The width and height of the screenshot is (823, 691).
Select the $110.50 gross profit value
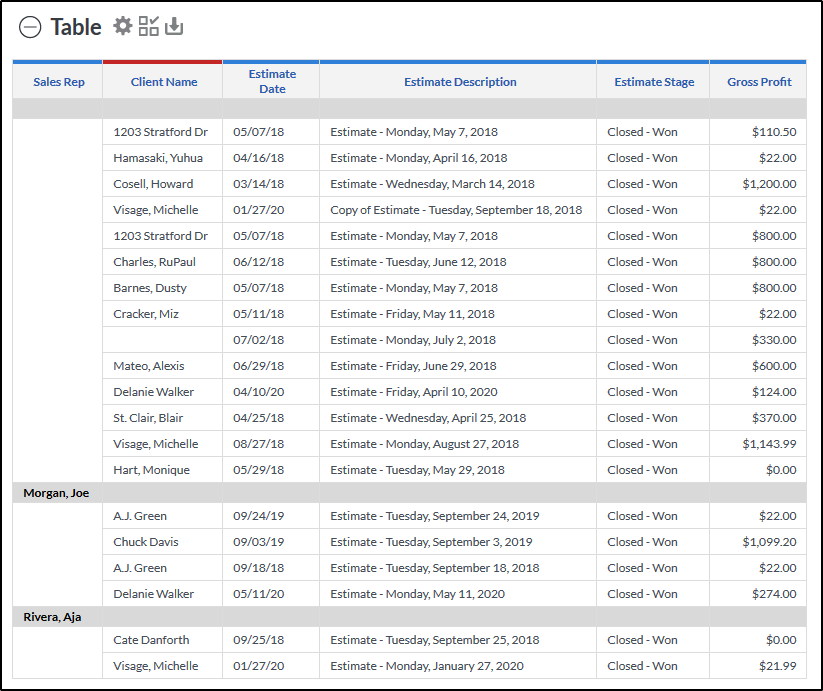pyautogui.click(x=774, y=132)
